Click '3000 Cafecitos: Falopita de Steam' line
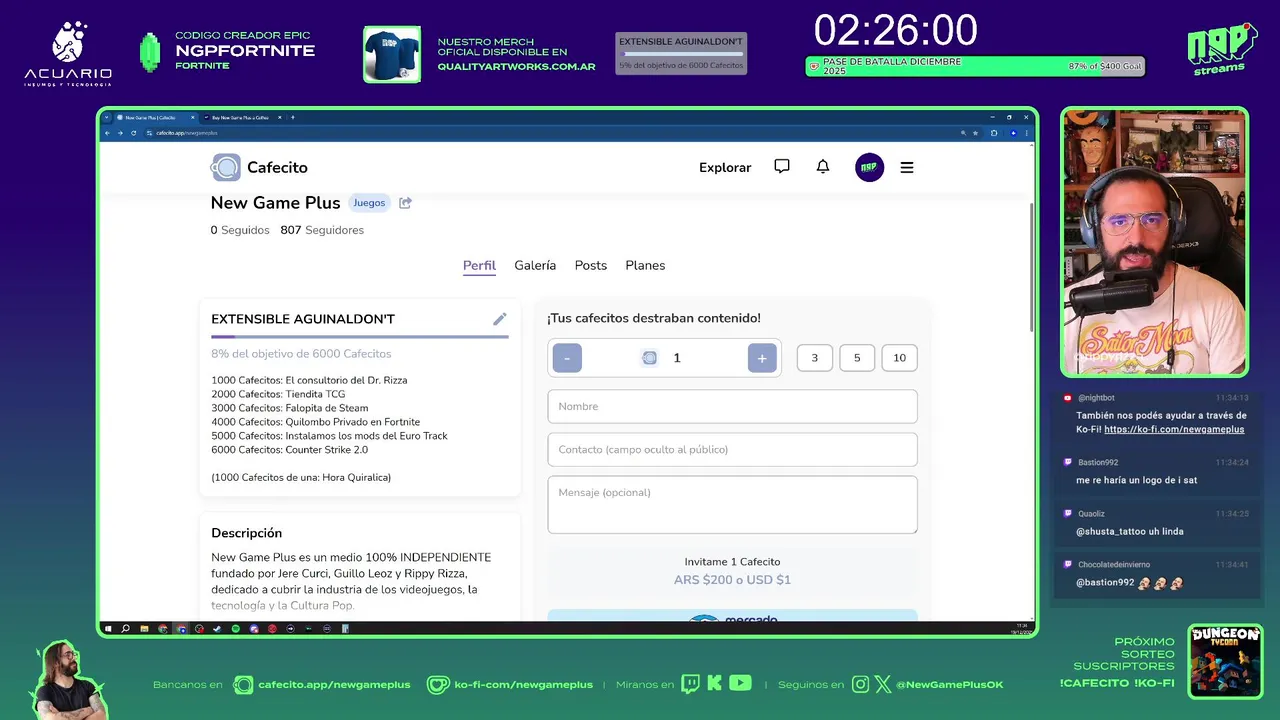 [x=290, y=408]
